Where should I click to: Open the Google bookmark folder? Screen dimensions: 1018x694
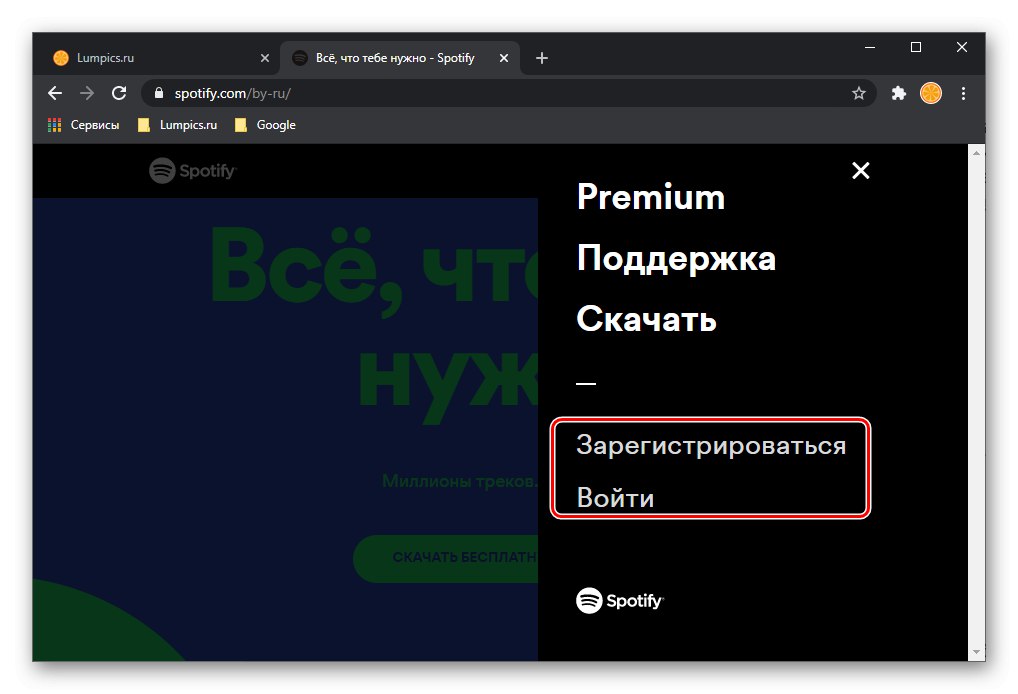pyautogui.click(x=266, y=125)
